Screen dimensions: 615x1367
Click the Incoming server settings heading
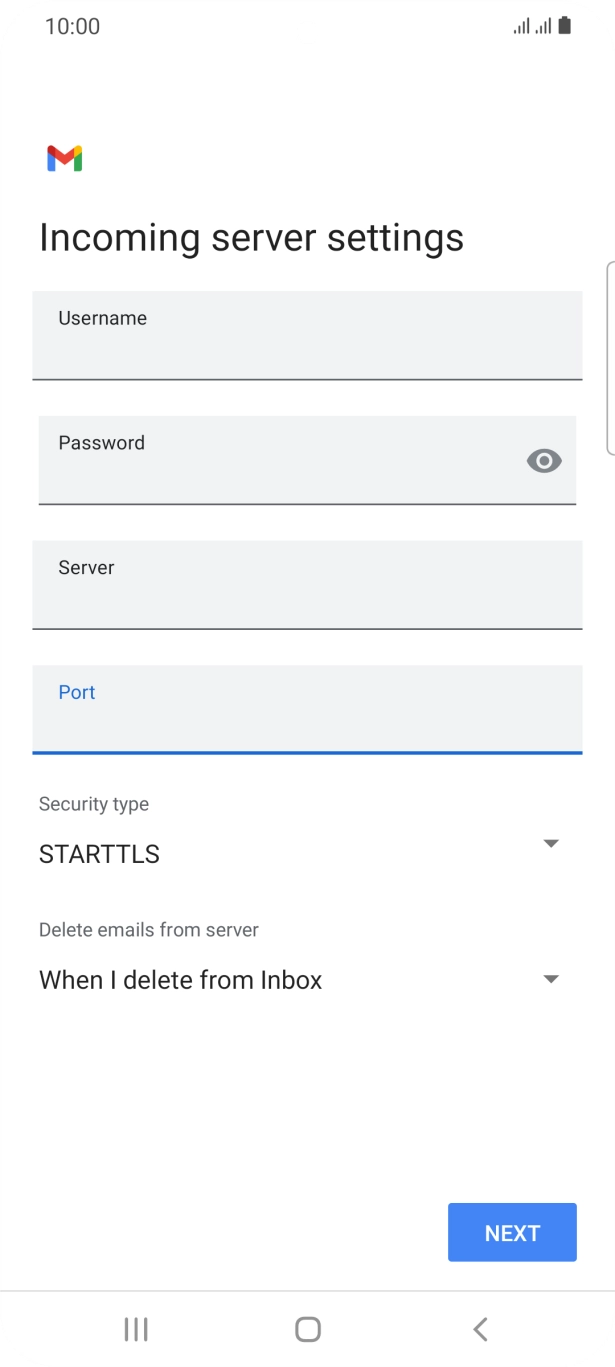[x=251, y=237]
